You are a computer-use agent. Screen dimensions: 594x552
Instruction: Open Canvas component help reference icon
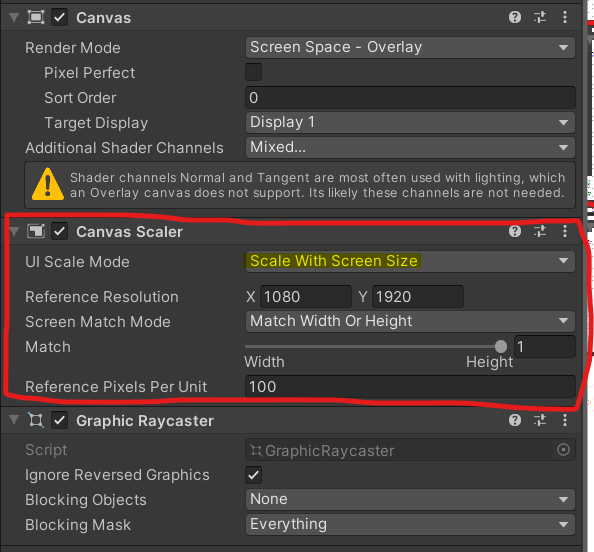pos(514,17)
